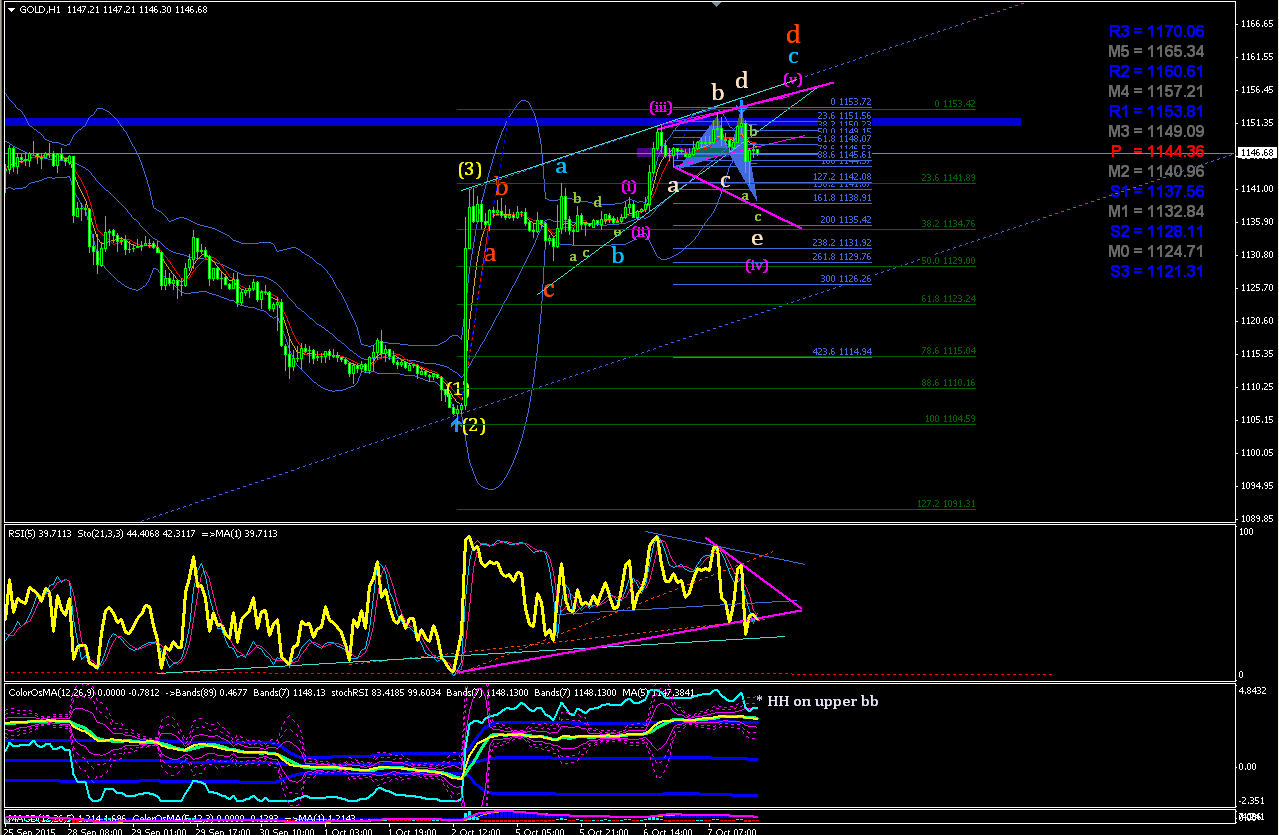
Task: Select the orange 'c' wave label
Action: point(548,290)
